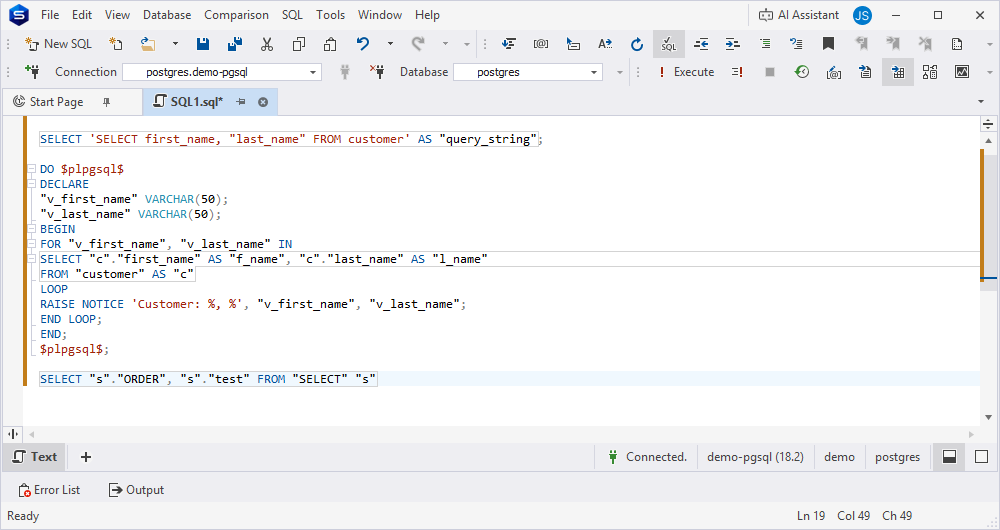Click the execute current statement icon

coord(737,72)
